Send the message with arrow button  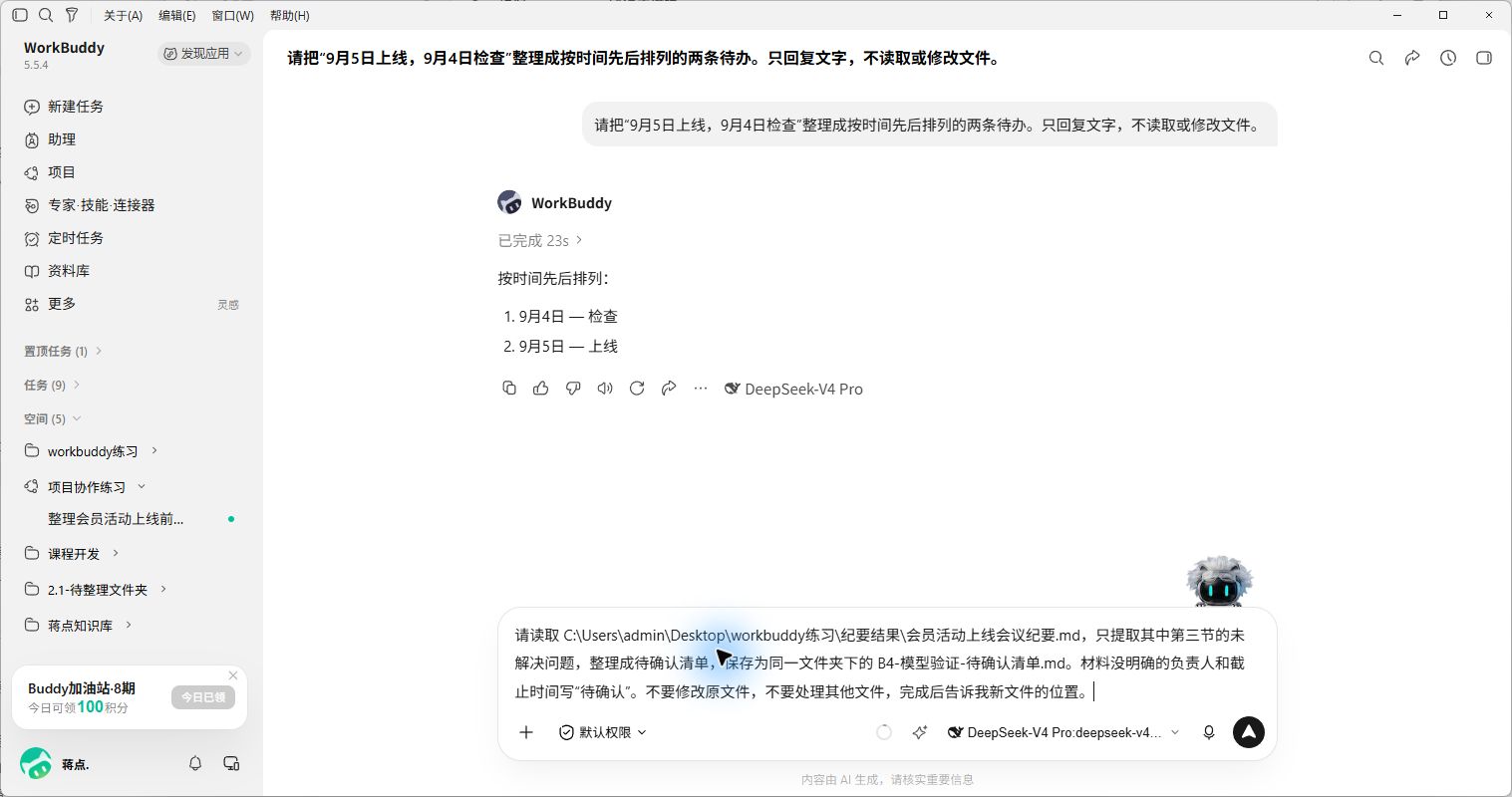(x=1249, y=732)
